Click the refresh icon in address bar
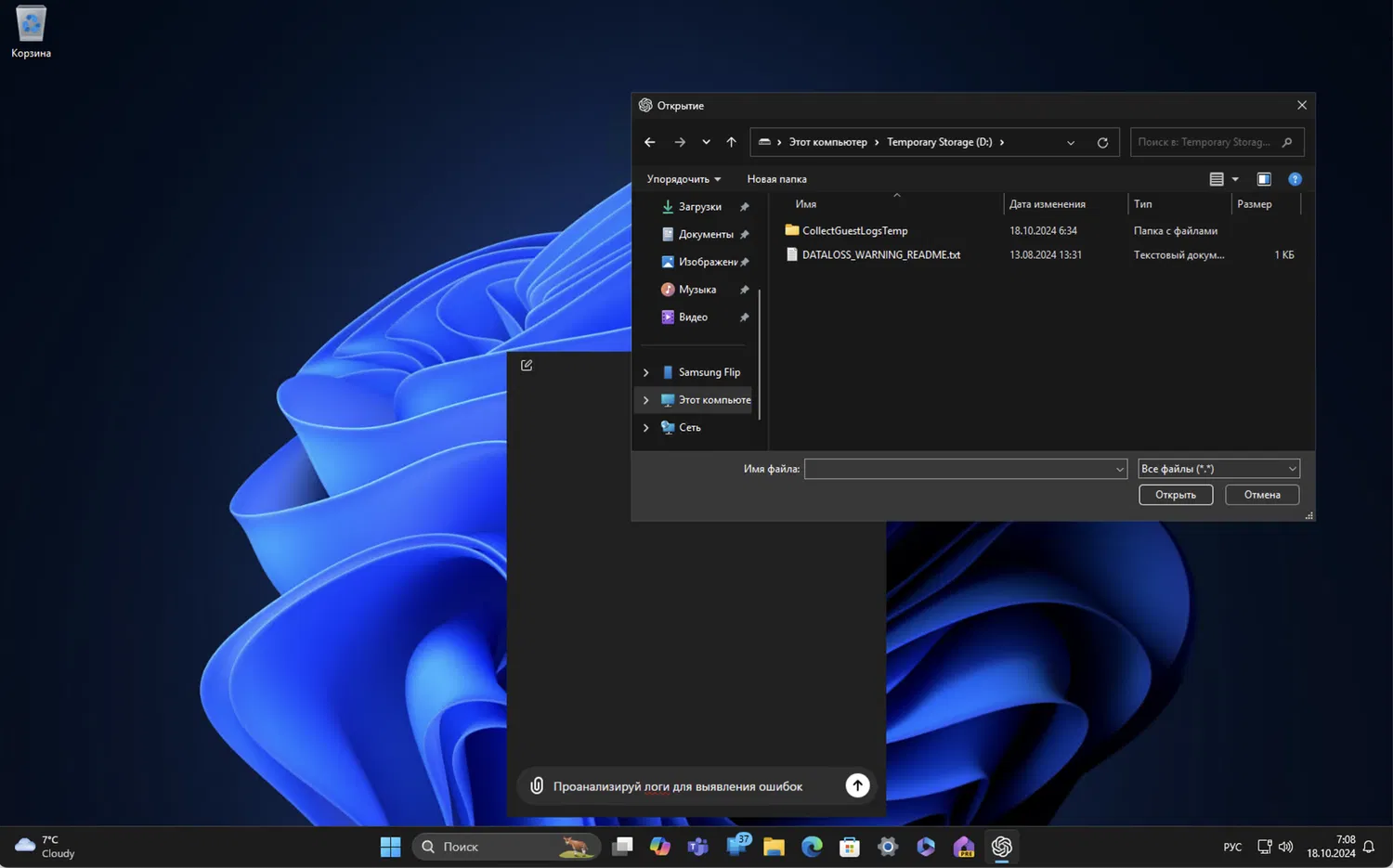Viewport: 1393px width, 868px height. point(1102,143)
